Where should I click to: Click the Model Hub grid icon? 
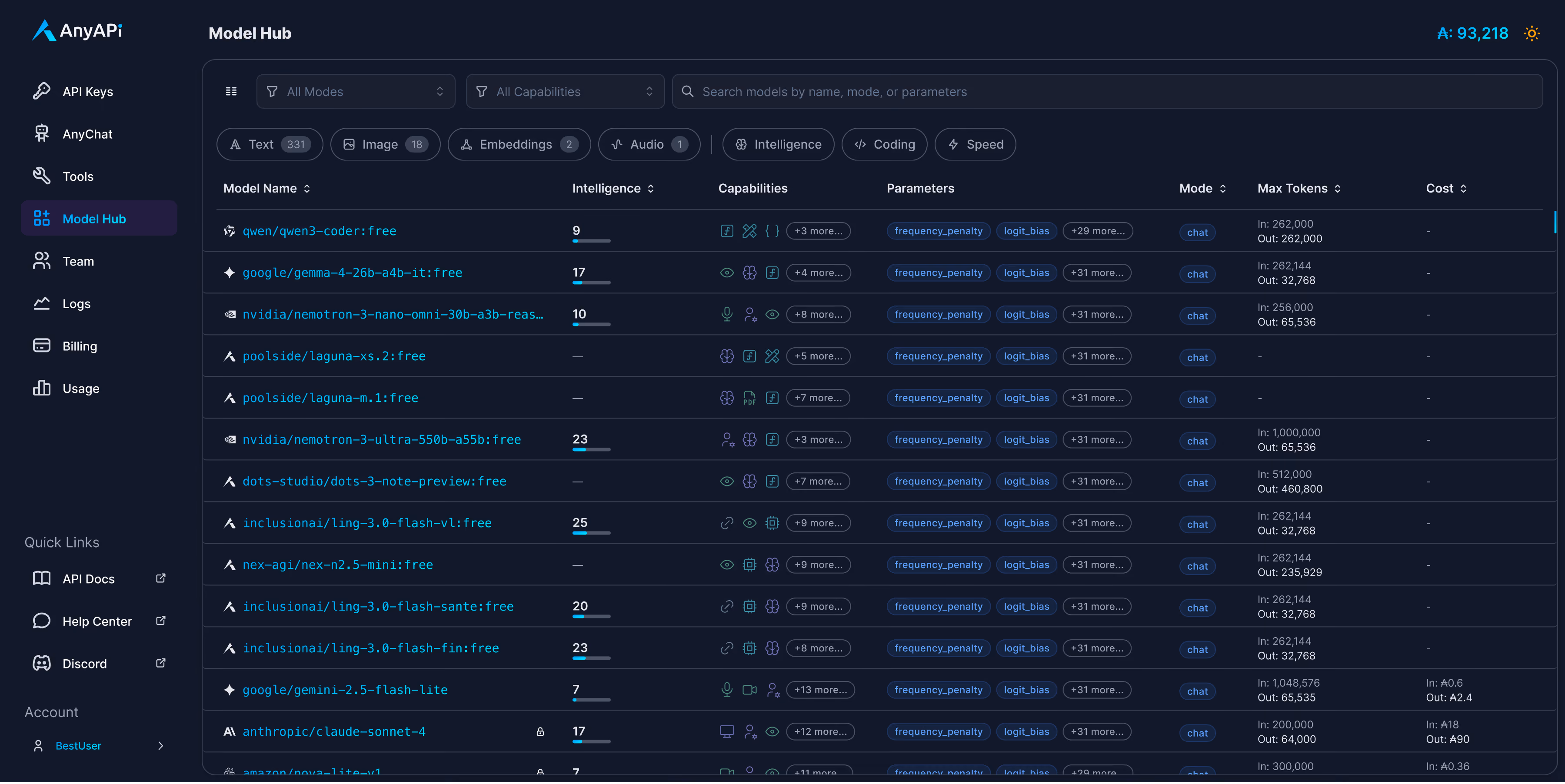[41, 218]
